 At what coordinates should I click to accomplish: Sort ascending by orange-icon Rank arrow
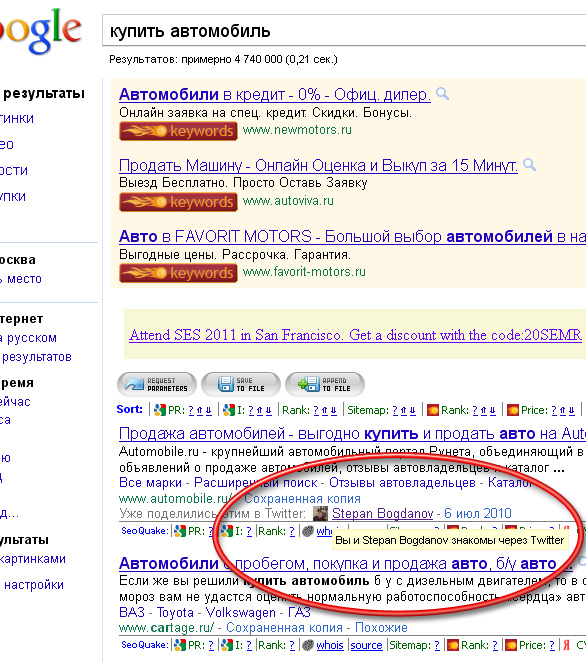click(483, 410)
